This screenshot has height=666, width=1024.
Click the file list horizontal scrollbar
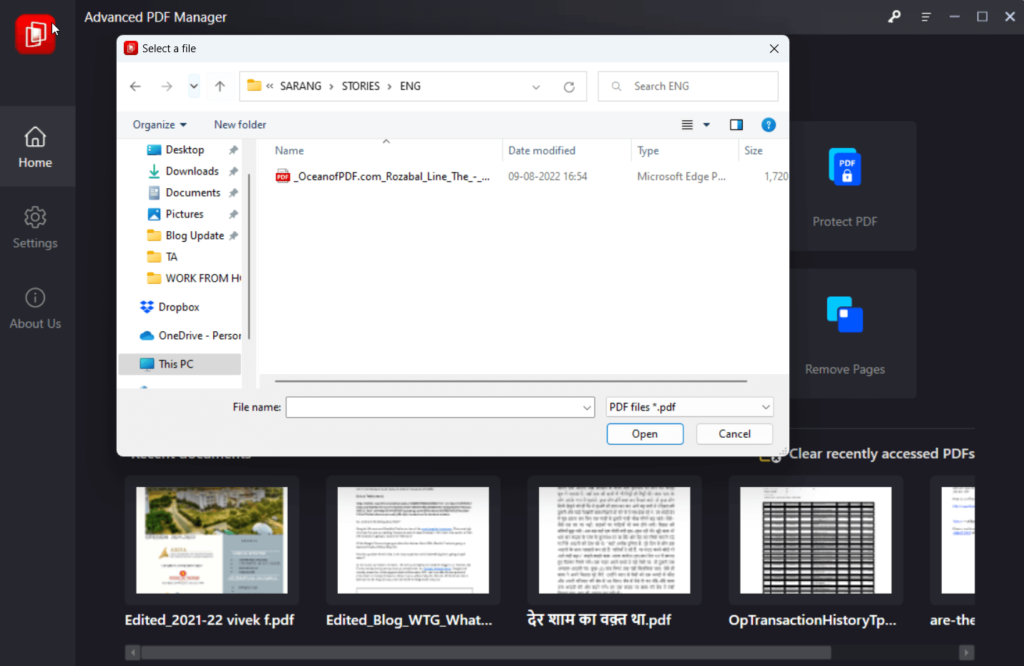tap(511, 381)
